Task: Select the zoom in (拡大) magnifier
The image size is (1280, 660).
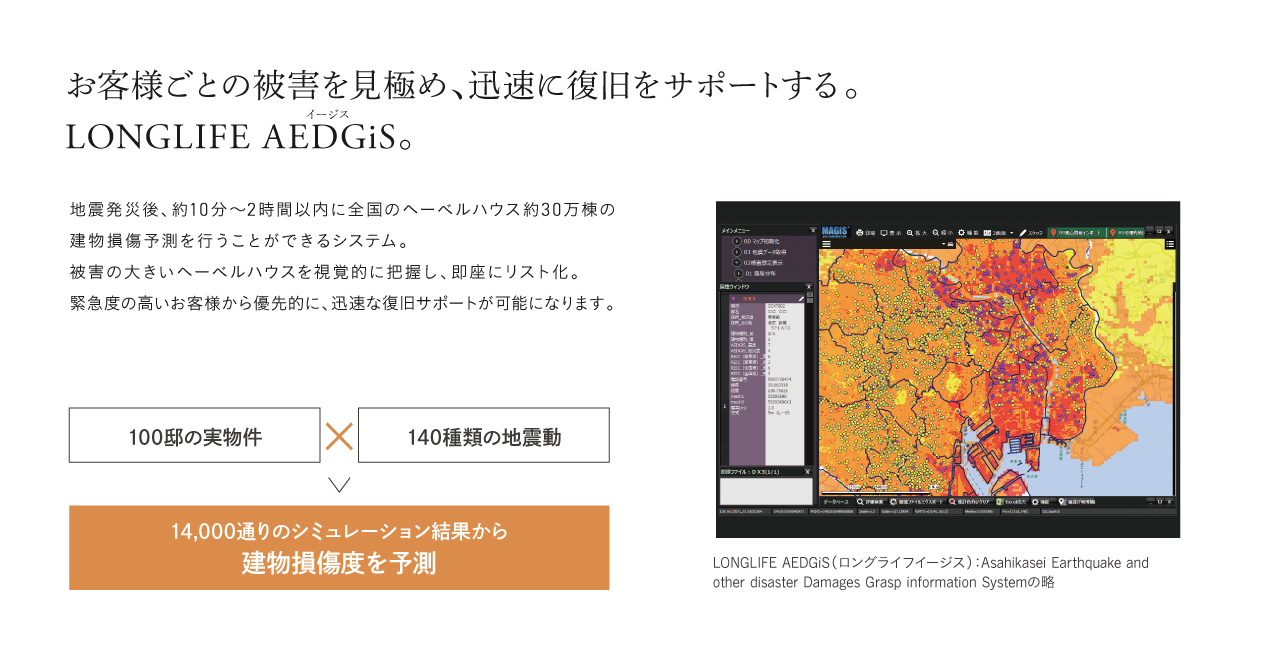Action: 917,232
